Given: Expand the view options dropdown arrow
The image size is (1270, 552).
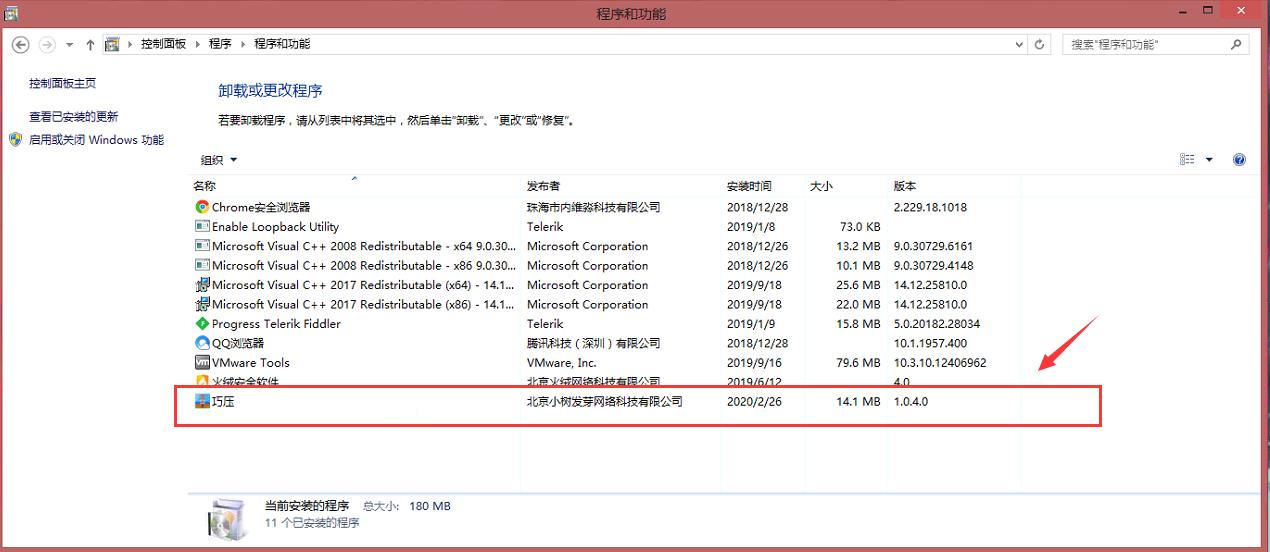Looking at the screenshot, I should [1209, 160].
